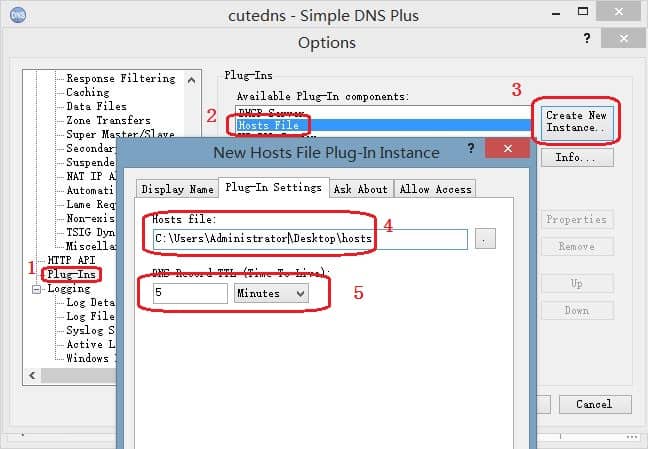Open the Ask About tab
This screenshot has height=449, width=648.
click(x=360, y=189)
